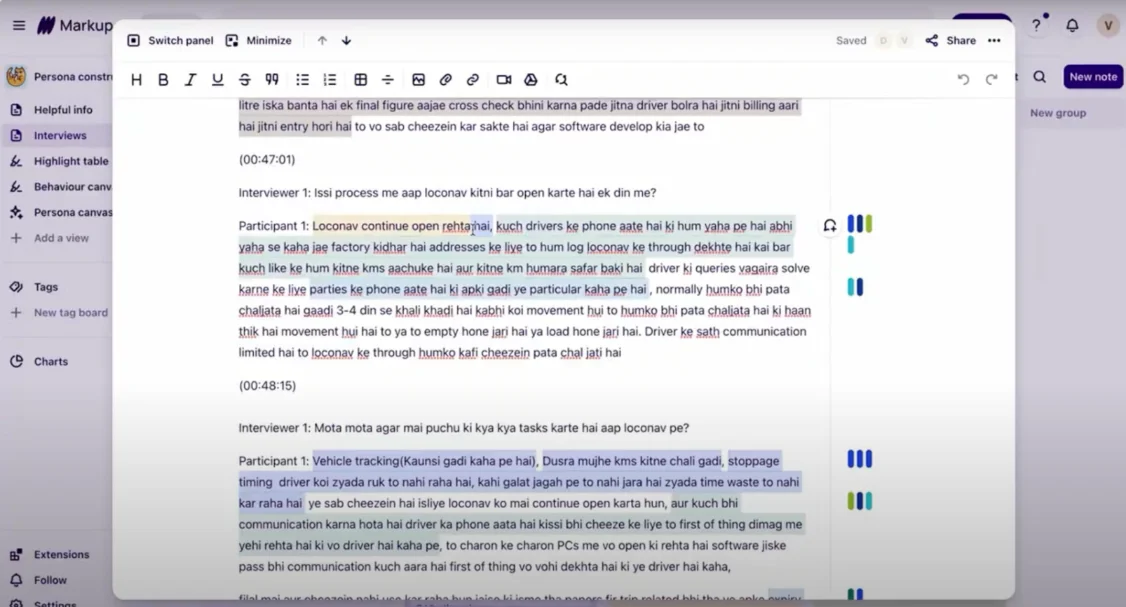Click Add a view

click(x=60, y=238)
